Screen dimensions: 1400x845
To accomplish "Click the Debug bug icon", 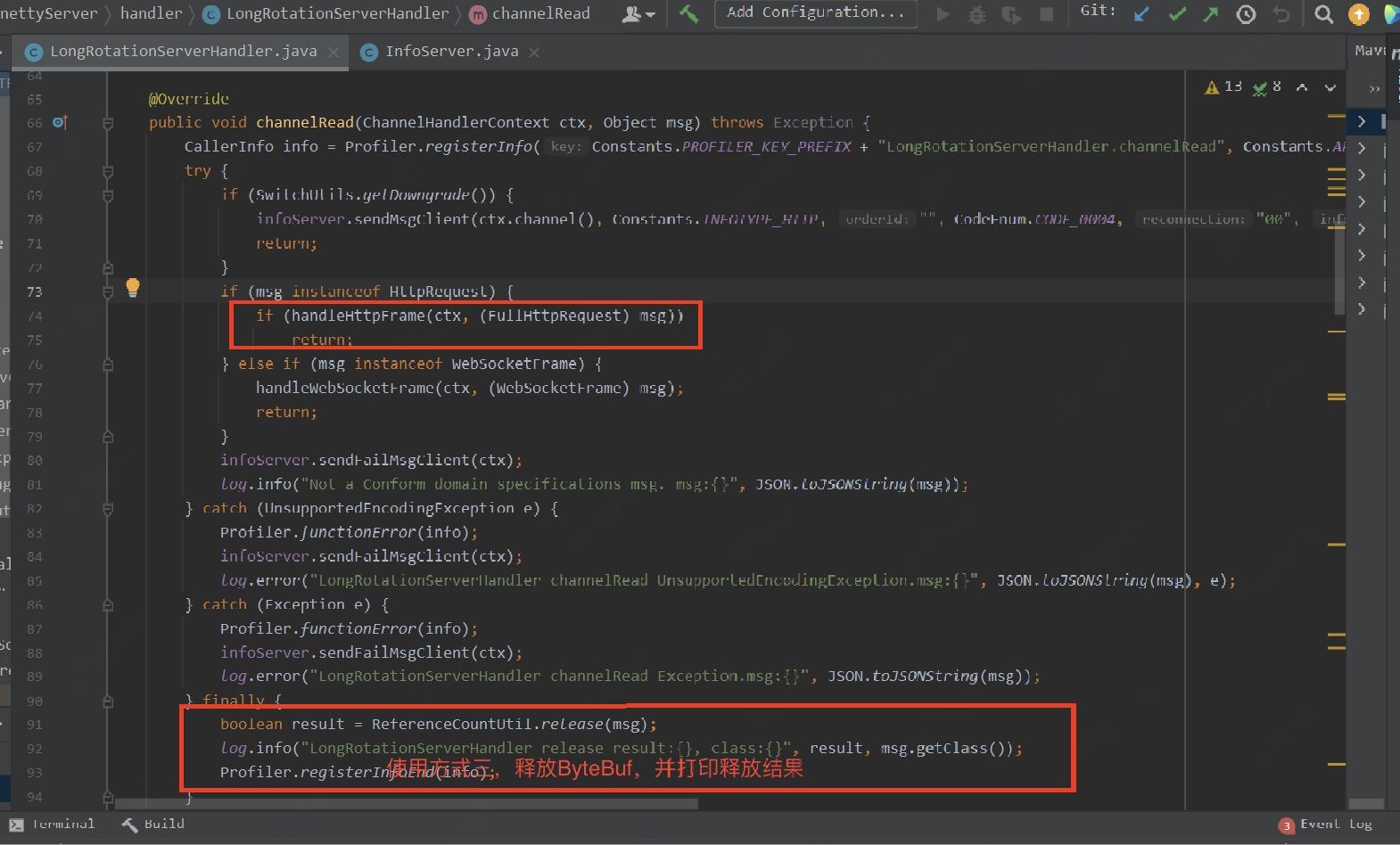I will (x=976, y=13).
